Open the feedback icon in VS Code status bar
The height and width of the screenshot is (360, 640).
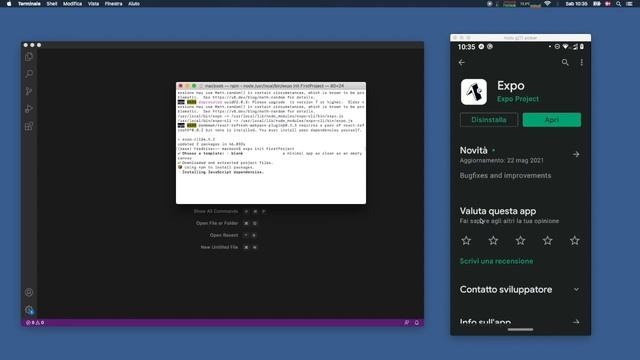(407, 322)
